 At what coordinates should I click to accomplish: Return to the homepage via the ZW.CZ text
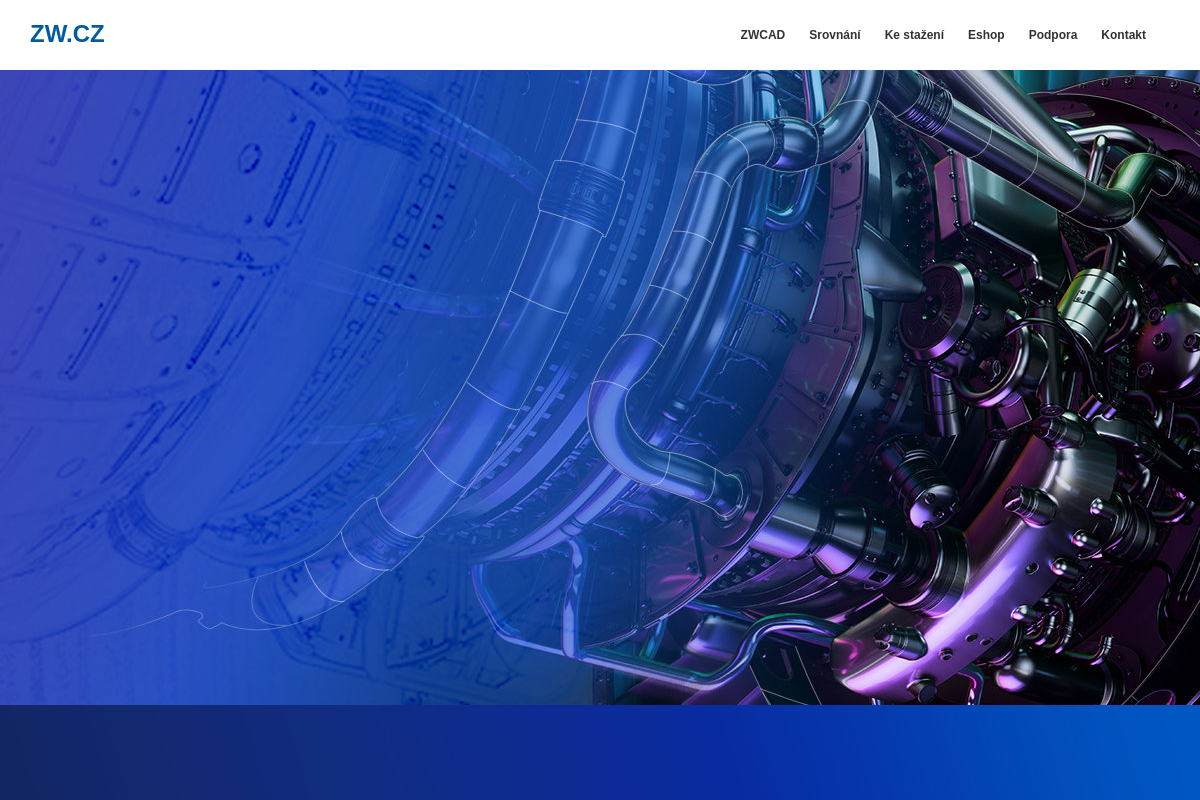pos(67,34)
